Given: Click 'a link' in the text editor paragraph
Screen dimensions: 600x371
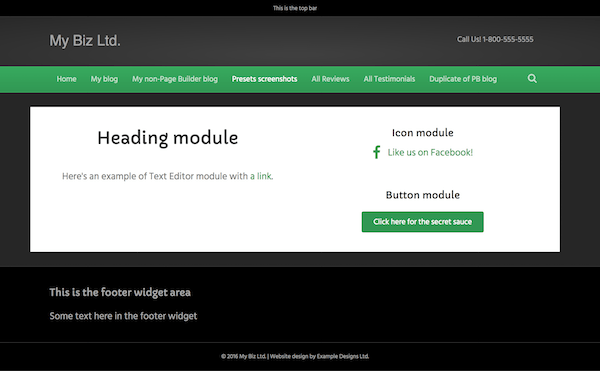Looking at the screenshot, I should 261,176.
